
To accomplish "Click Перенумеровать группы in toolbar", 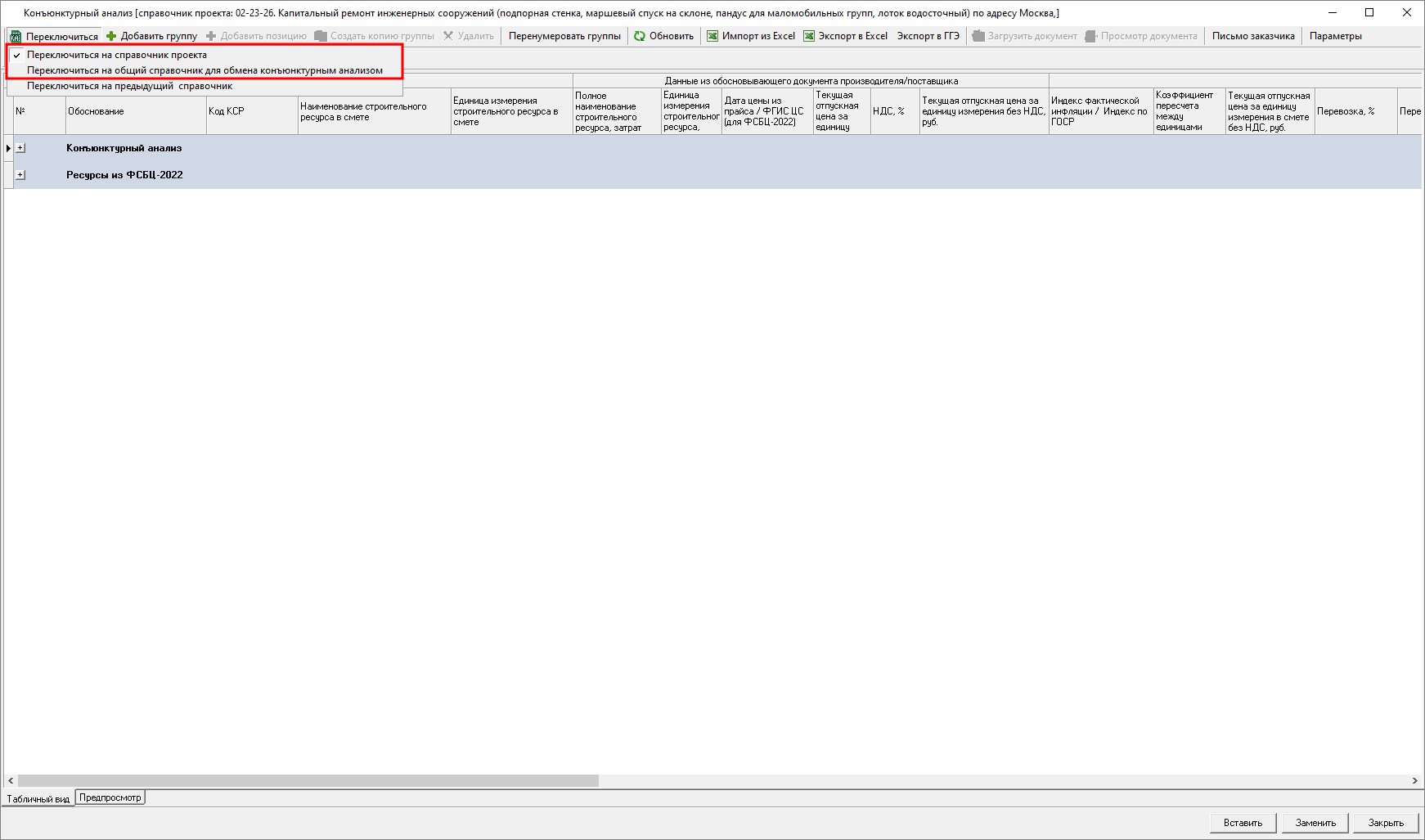I will (x=564, y=36).
